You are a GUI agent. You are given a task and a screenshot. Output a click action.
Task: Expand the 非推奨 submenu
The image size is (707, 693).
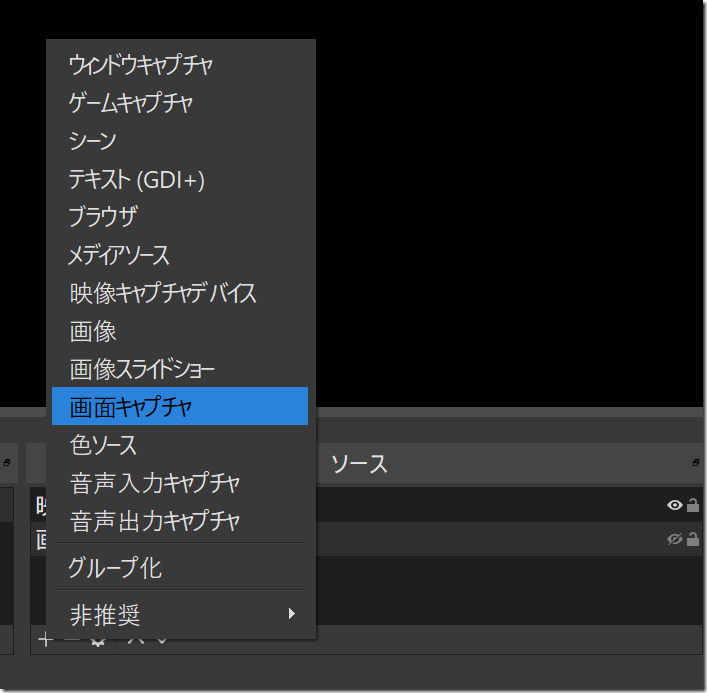tap(180, 614)
